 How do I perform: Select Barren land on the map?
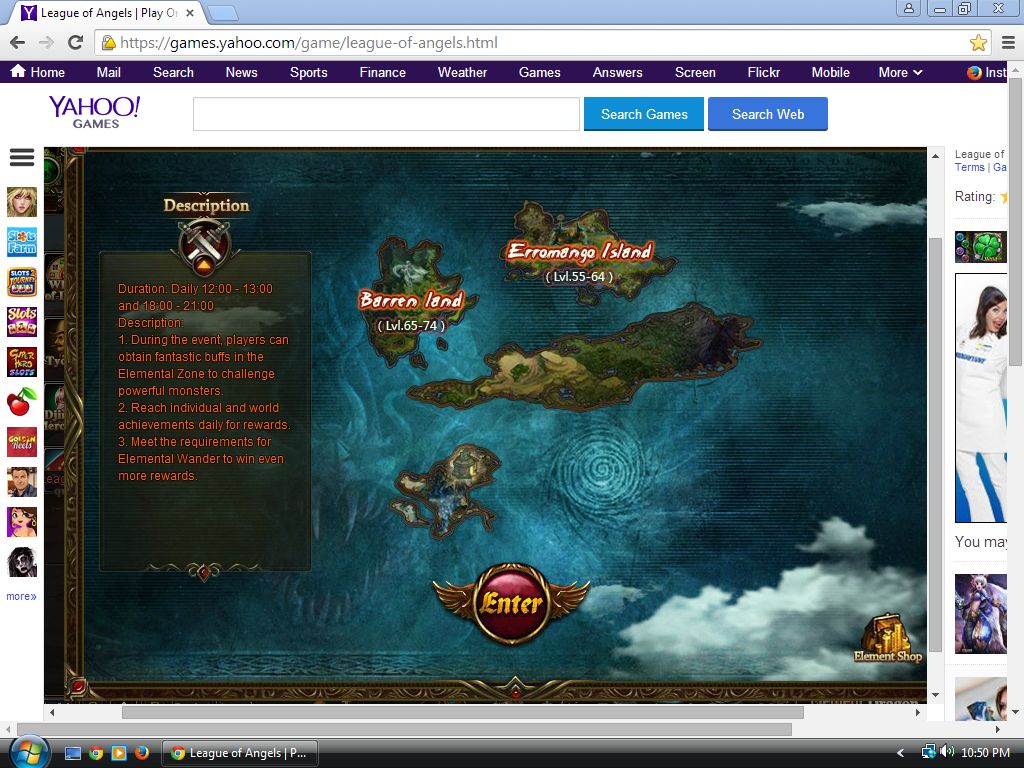(x=411, y=301)
